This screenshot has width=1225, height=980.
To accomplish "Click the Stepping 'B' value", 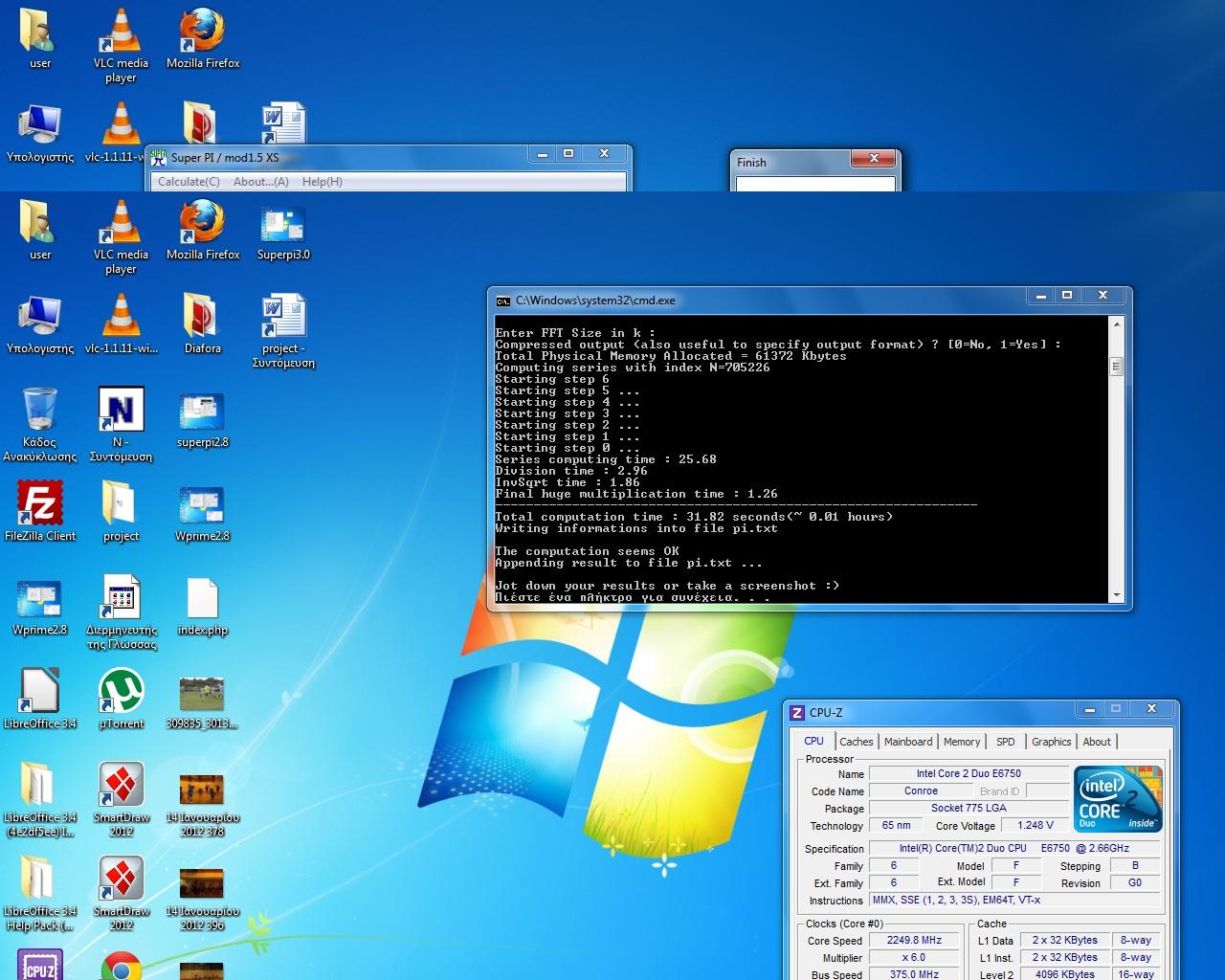I will pyautogui.click(x=1135, y=865).
